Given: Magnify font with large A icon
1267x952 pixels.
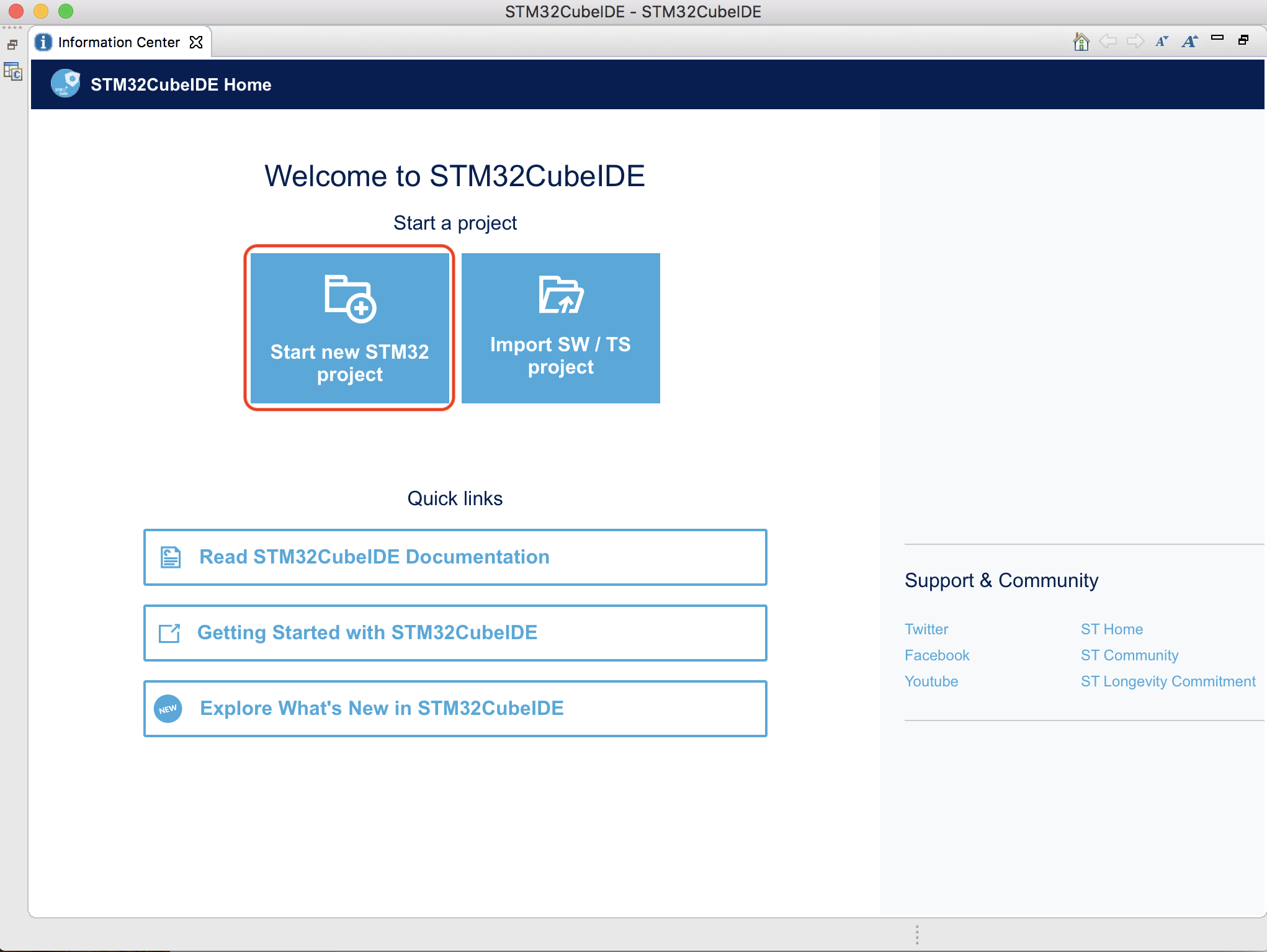Looking at the screenshot, I should [1189, 42].
